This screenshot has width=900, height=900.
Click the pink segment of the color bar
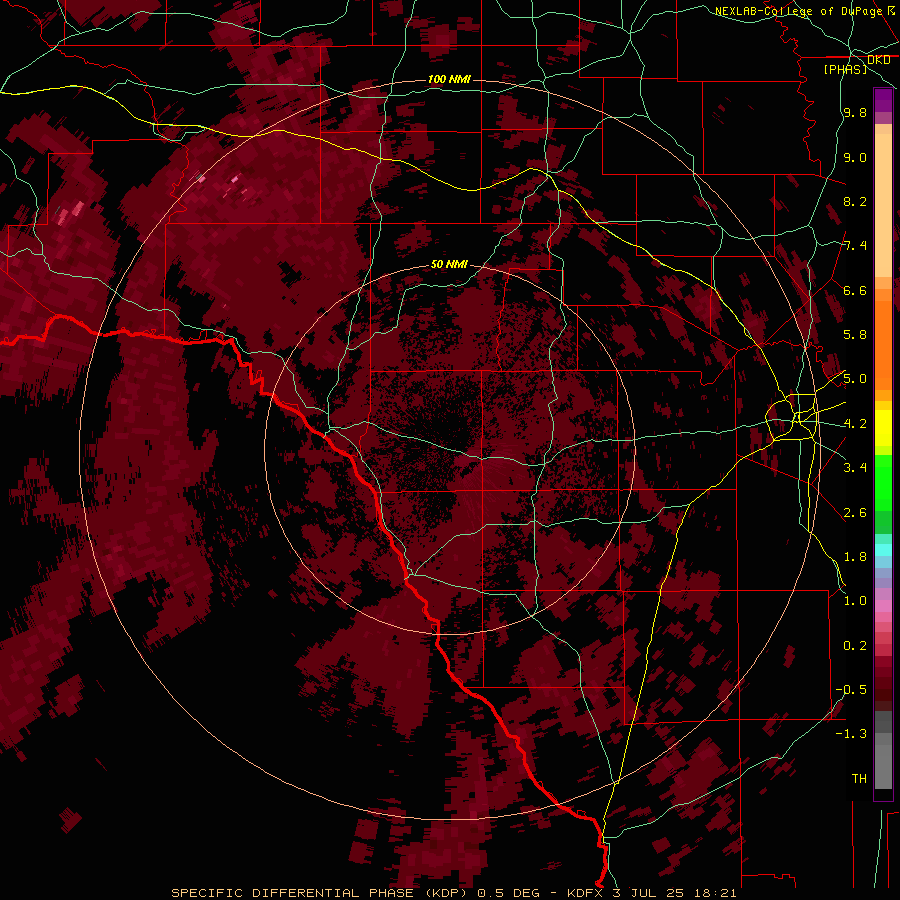coord(883,606)
